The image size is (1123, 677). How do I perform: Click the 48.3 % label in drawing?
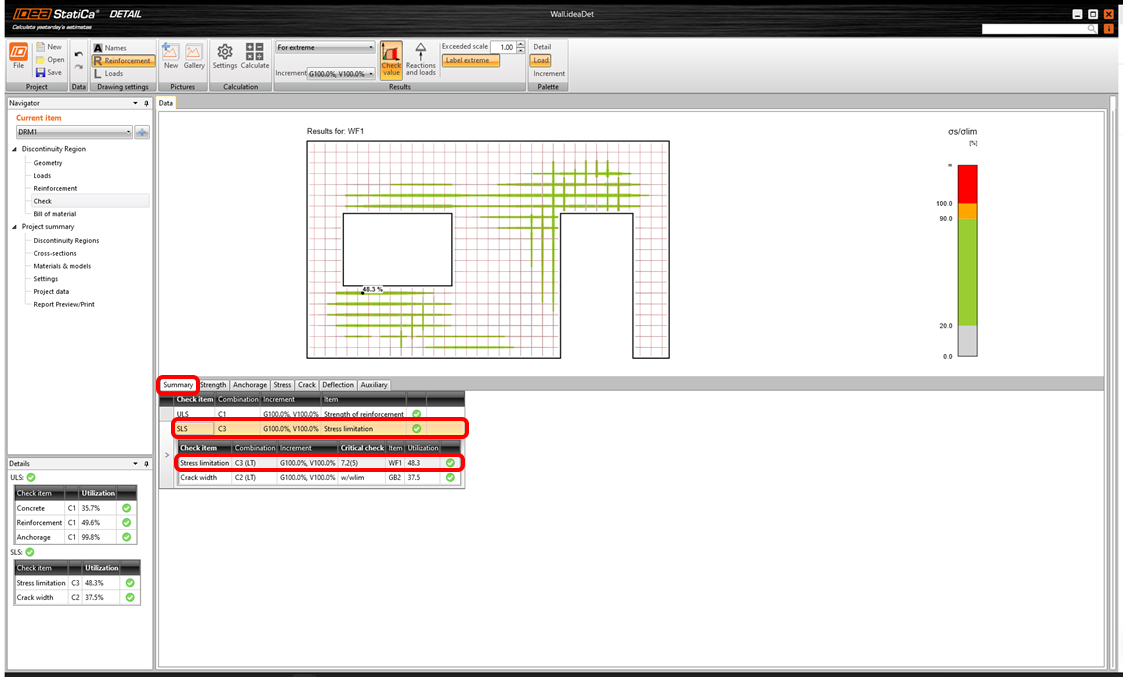click(x=372, y=289)
